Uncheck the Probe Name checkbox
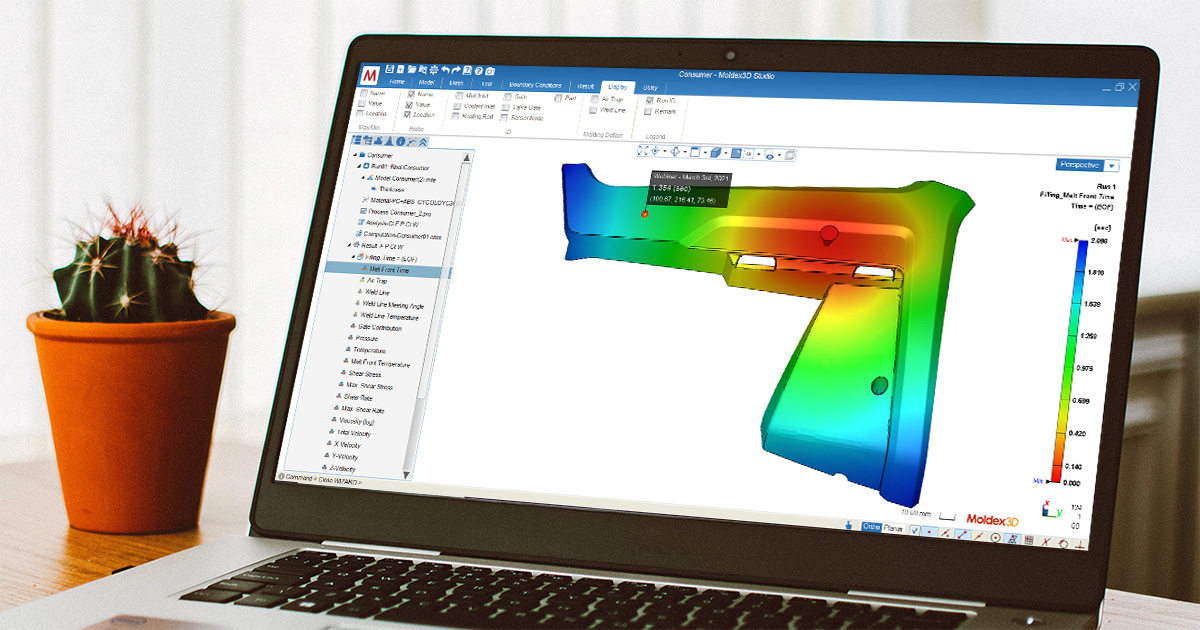1200x630 pixels. point(411,94)
